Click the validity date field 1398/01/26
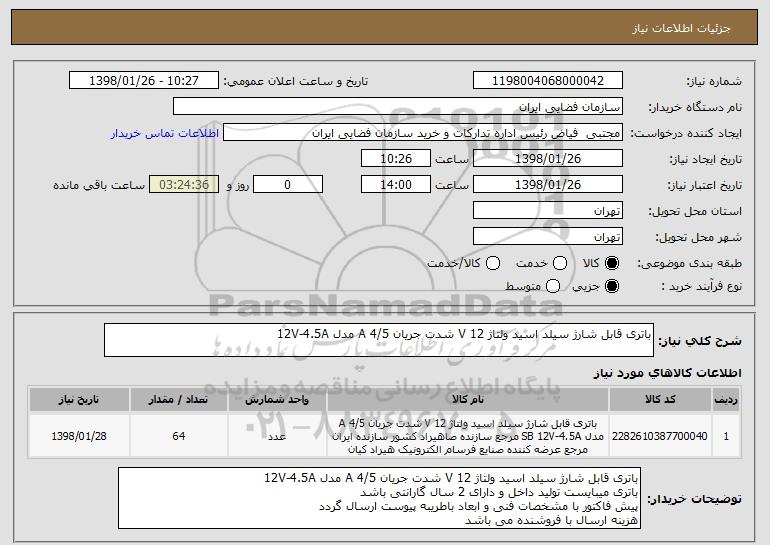This screenshot has height=545, width=770. tap(548, 185)
